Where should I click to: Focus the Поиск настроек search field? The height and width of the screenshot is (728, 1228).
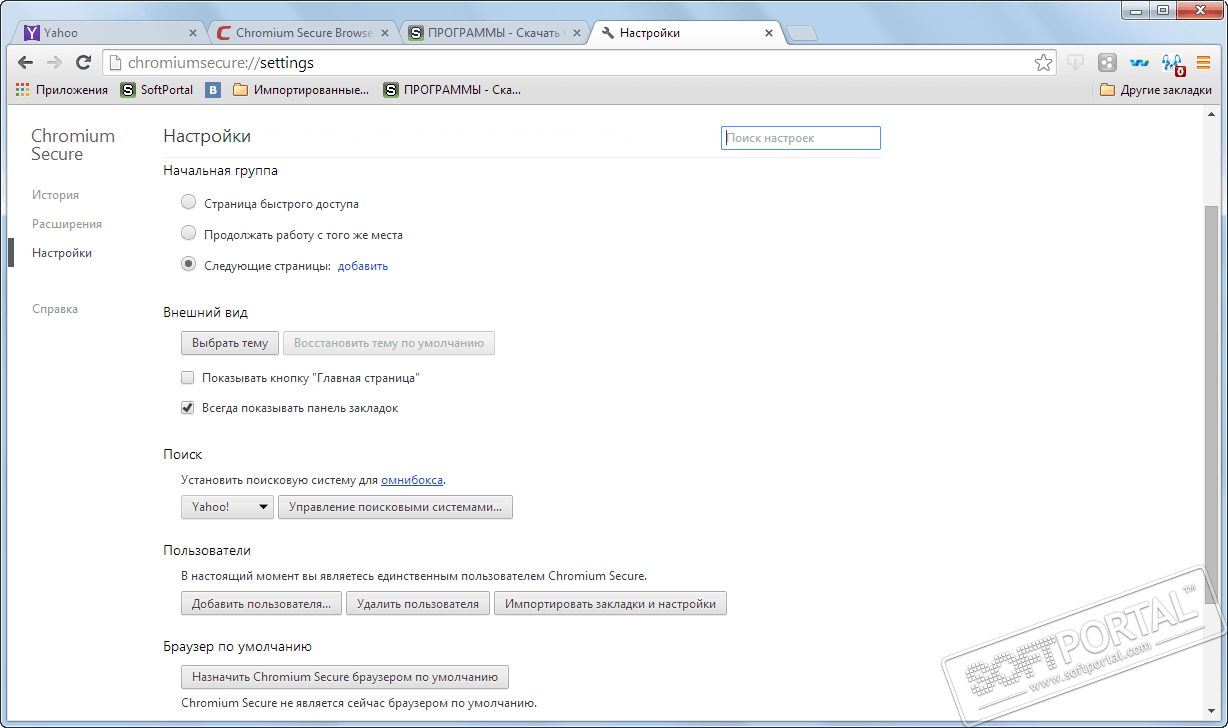click(x=801, y=138)
